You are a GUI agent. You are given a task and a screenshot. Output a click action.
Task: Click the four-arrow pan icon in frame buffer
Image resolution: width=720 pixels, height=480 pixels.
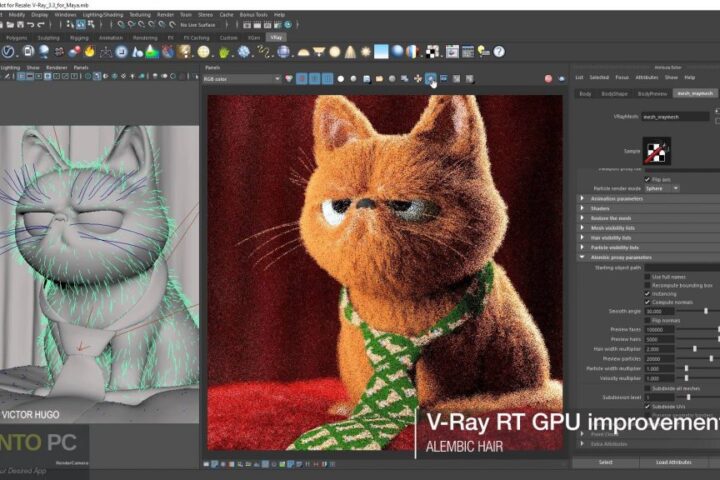417,79
